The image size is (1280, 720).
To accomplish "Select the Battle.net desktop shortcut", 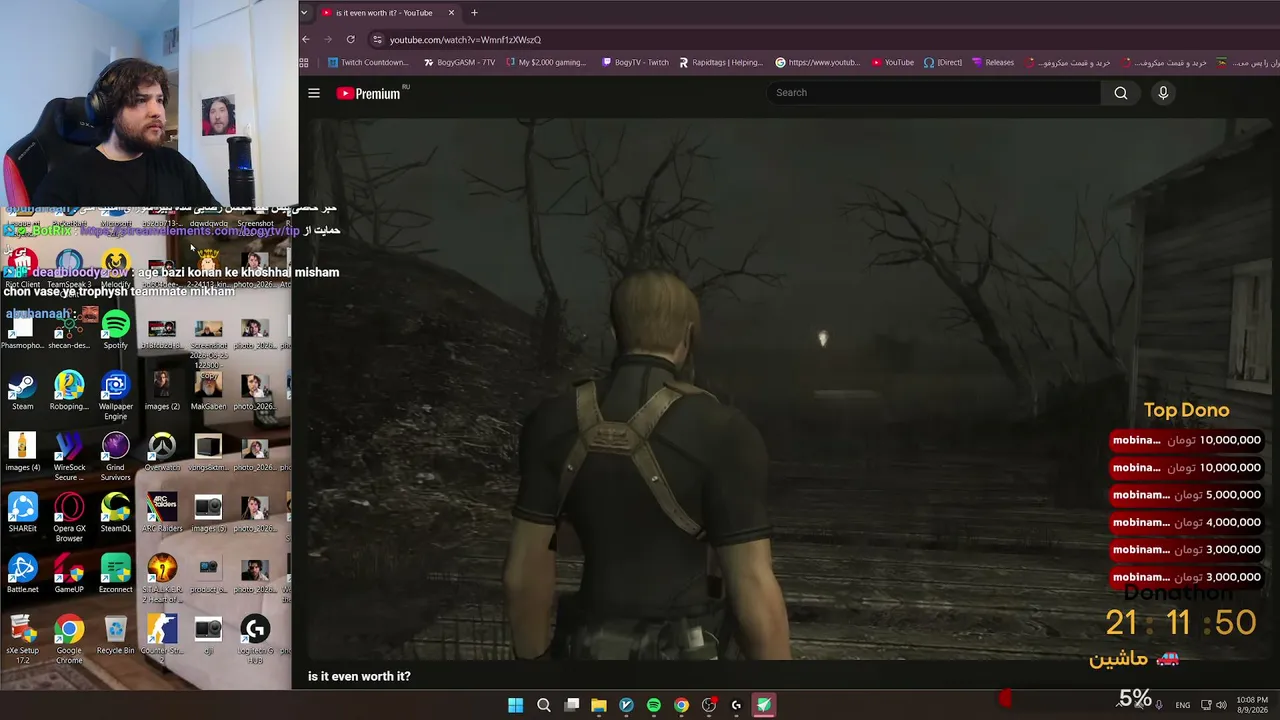I will click(x=22, y=574).
